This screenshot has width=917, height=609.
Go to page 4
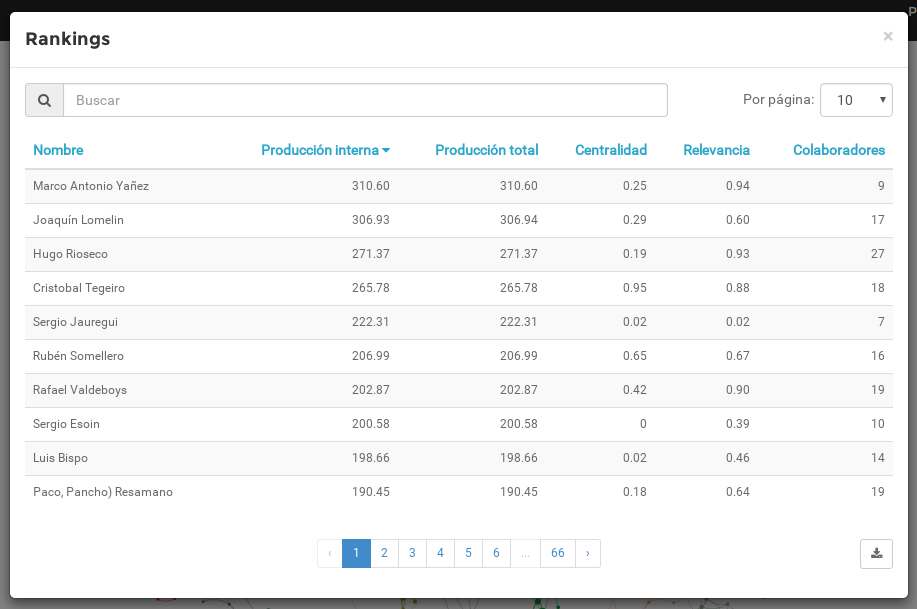pyautogui.click(x=440, y=553)
